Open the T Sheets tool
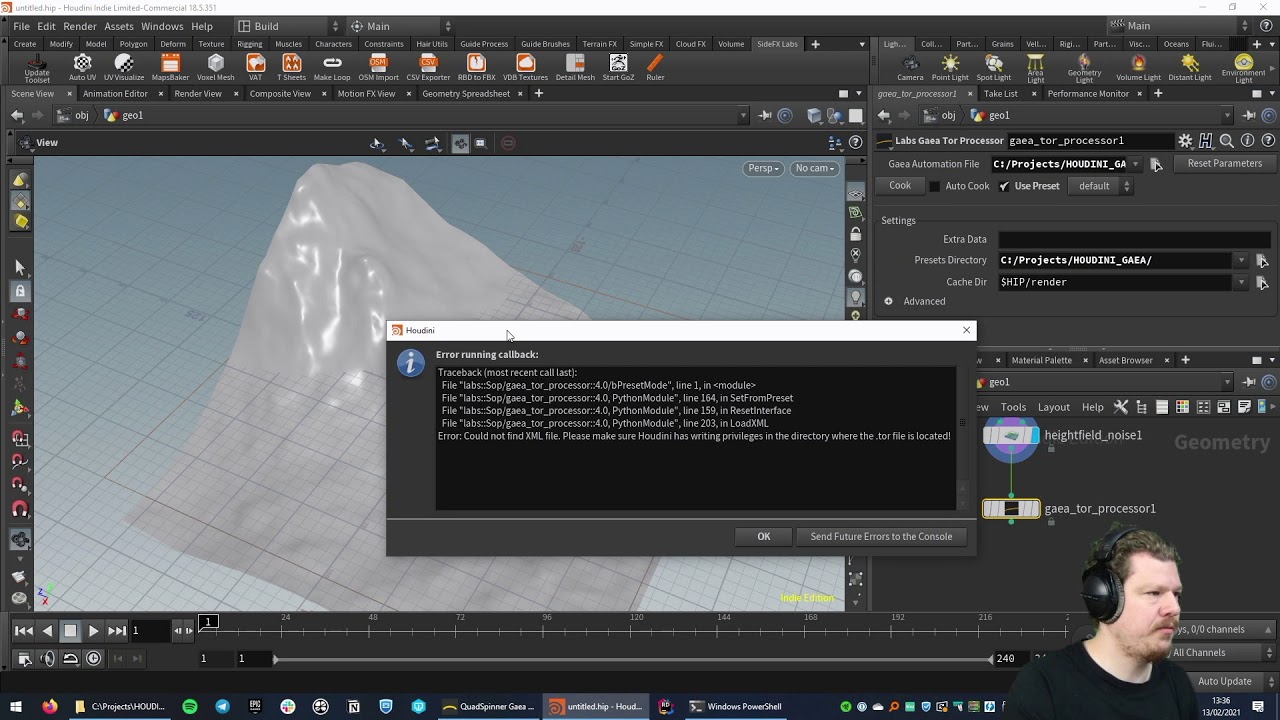 click(291, 68)
